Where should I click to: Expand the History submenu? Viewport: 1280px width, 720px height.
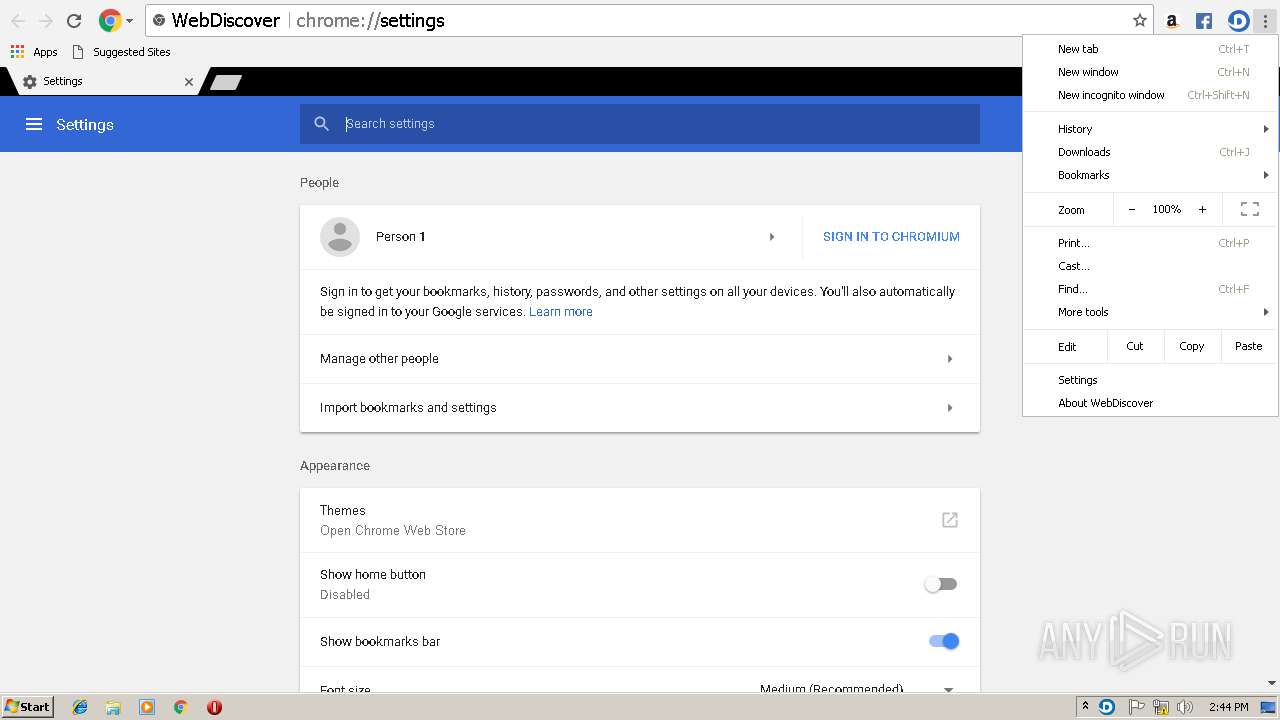tap(1150, 129)
